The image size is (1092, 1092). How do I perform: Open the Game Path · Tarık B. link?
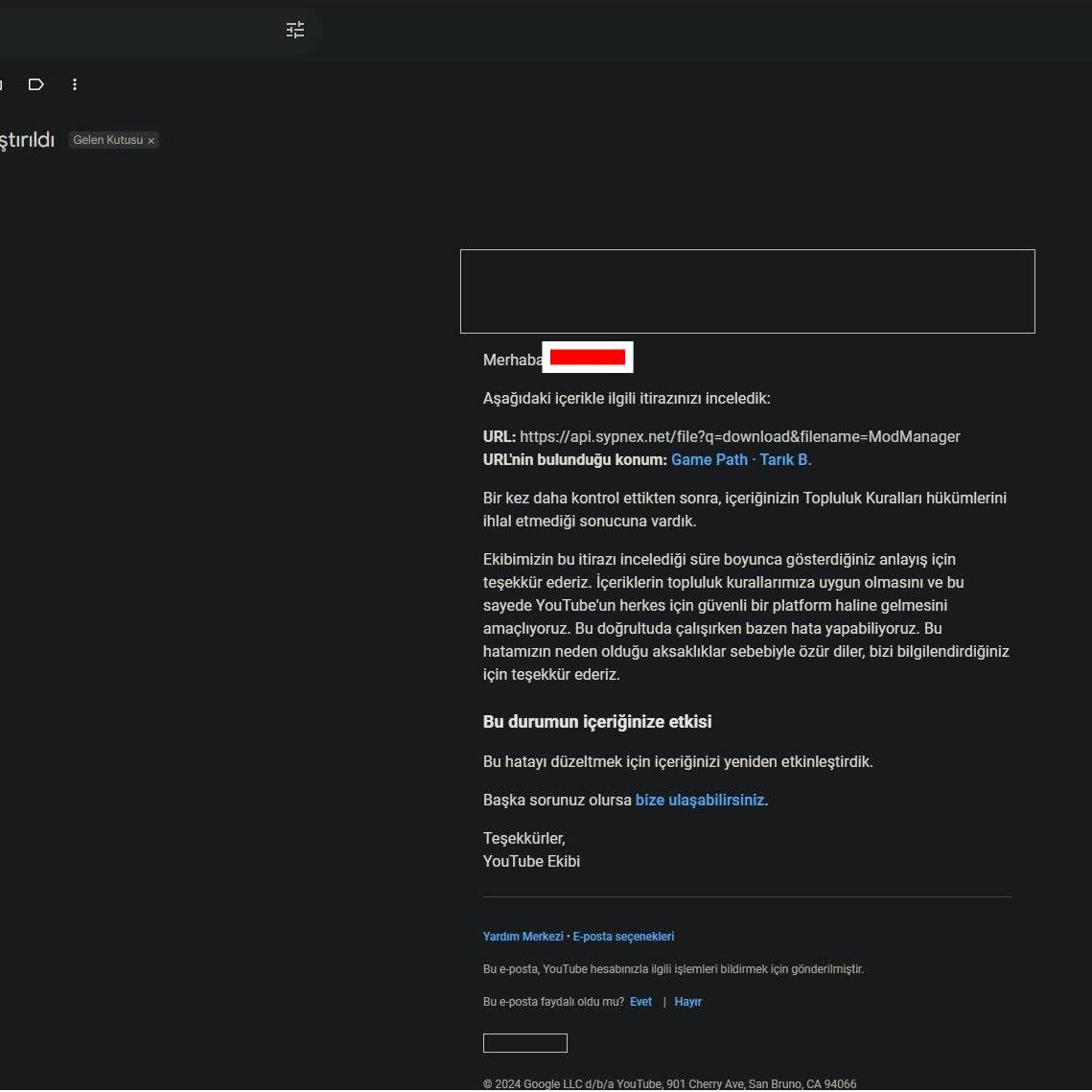click(740, 459)
